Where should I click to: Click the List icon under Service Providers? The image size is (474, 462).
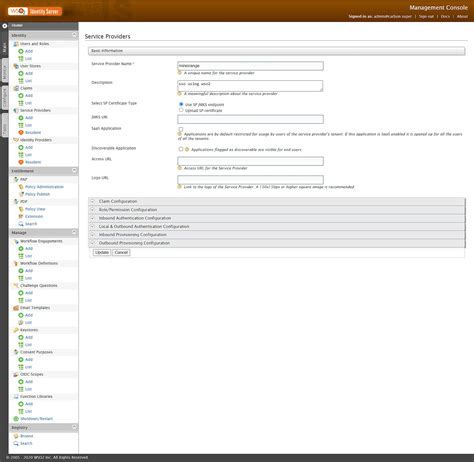tap(21, 125)
